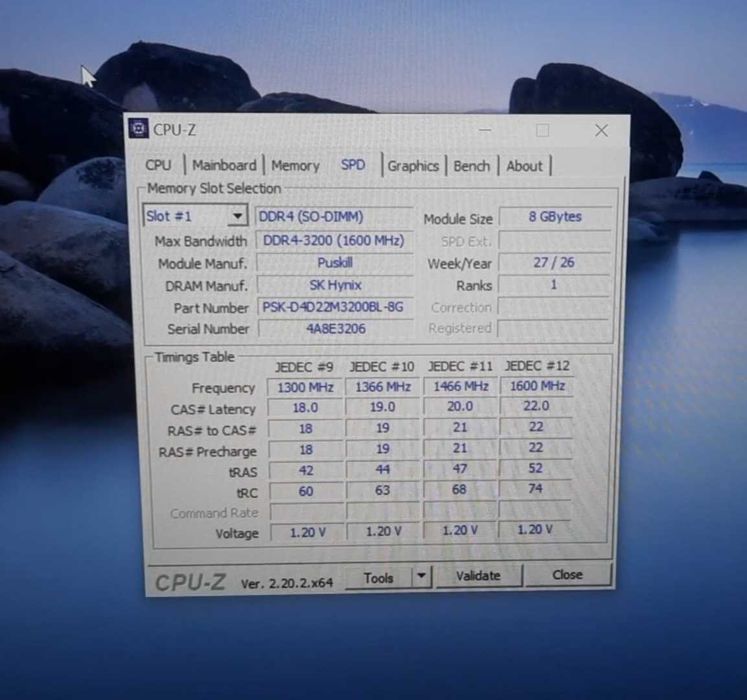Click the CAS# Latency 18.0 cell
747x700 pixels.
pos(305,408)
